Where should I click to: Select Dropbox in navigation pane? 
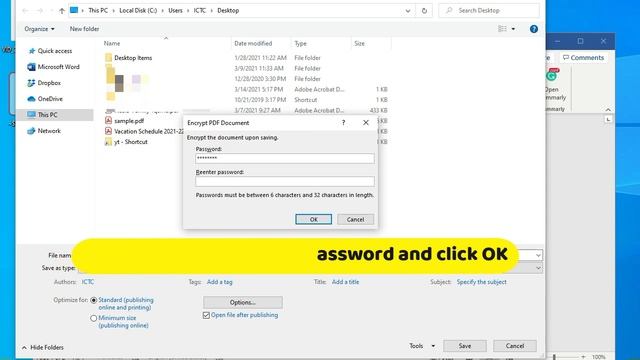(49, 83)
